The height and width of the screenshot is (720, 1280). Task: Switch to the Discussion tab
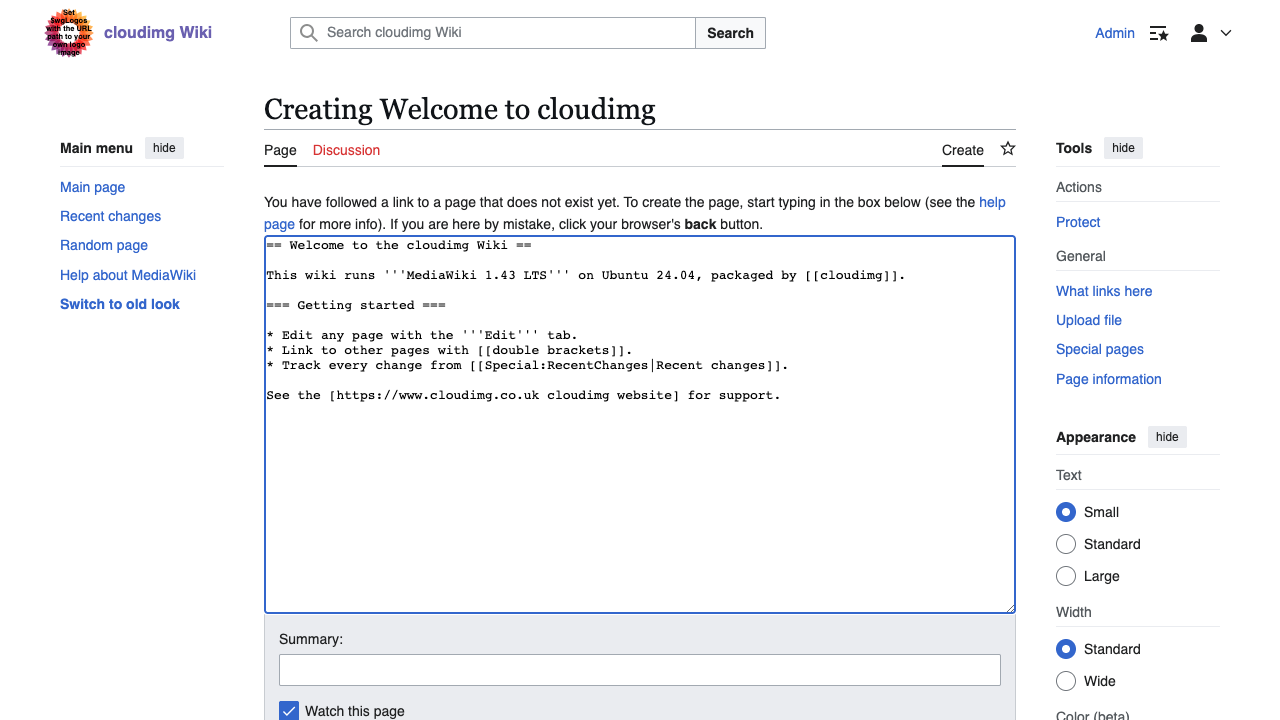(x=346, y=150)
